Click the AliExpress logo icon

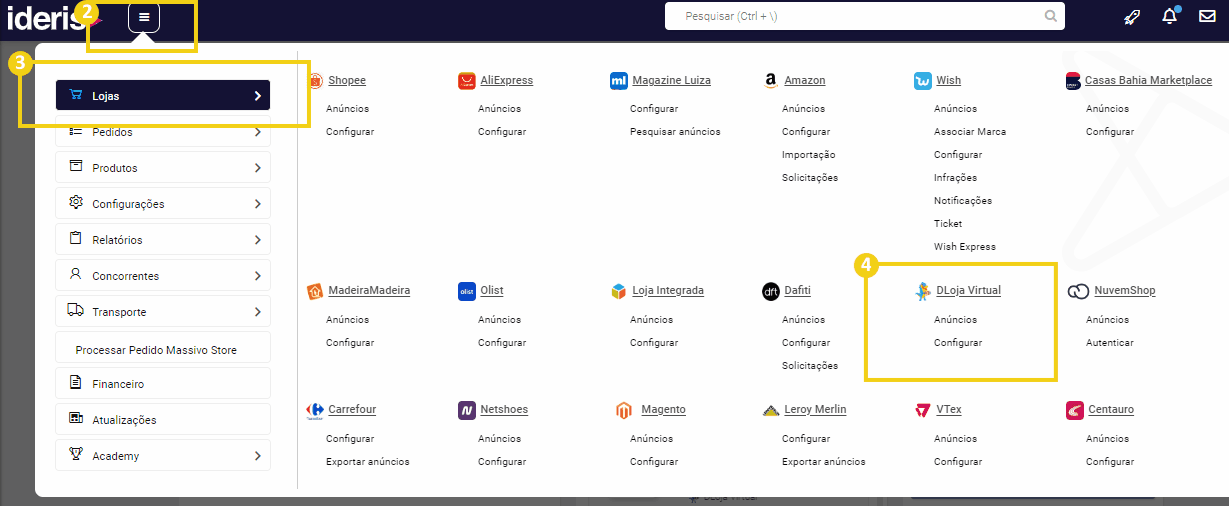(x=466, y=81)
